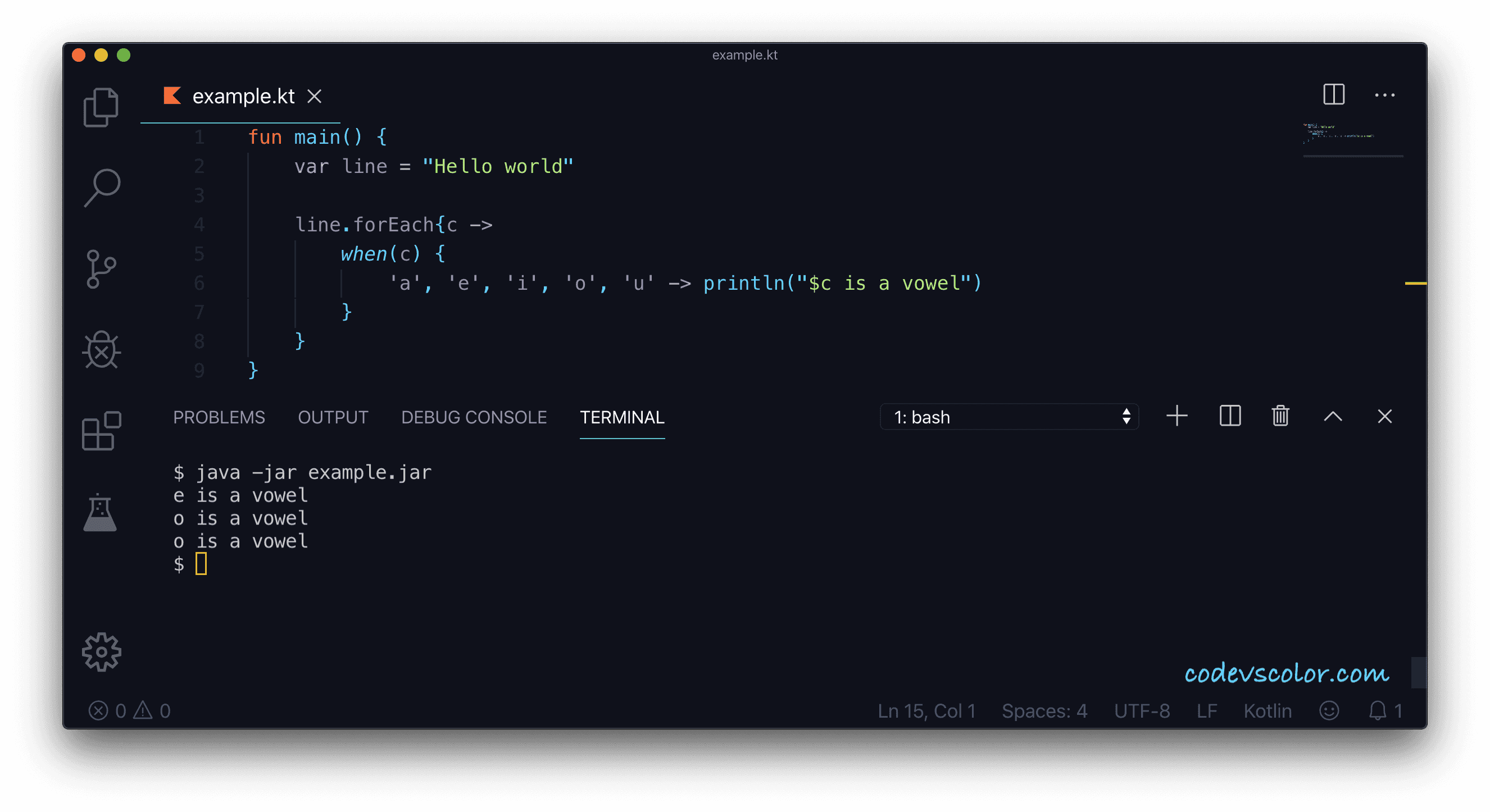This screenshot has height=812, width=1490.
Task: Click the terminal scrollbar thumb
Action: click(1418, 672)
